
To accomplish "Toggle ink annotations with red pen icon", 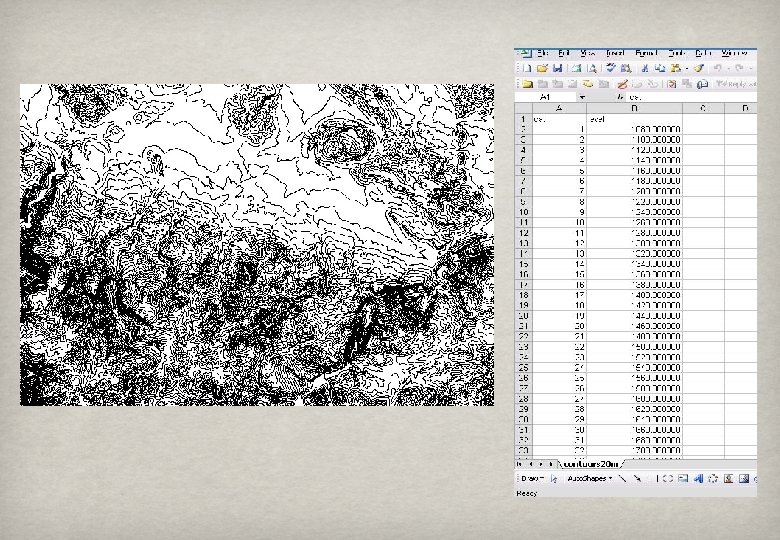I will click(622, 84).
